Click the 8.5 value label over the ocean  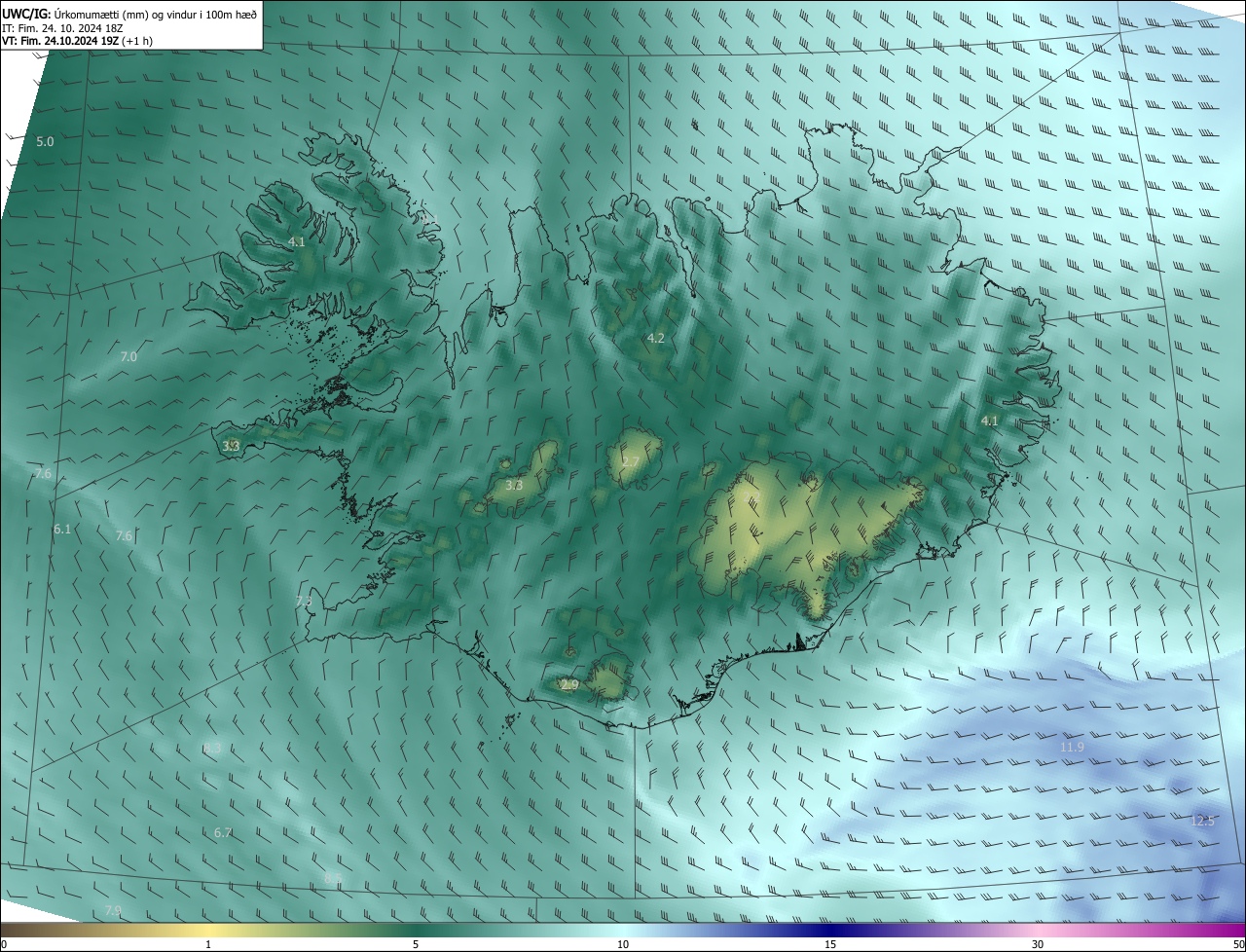333,878
